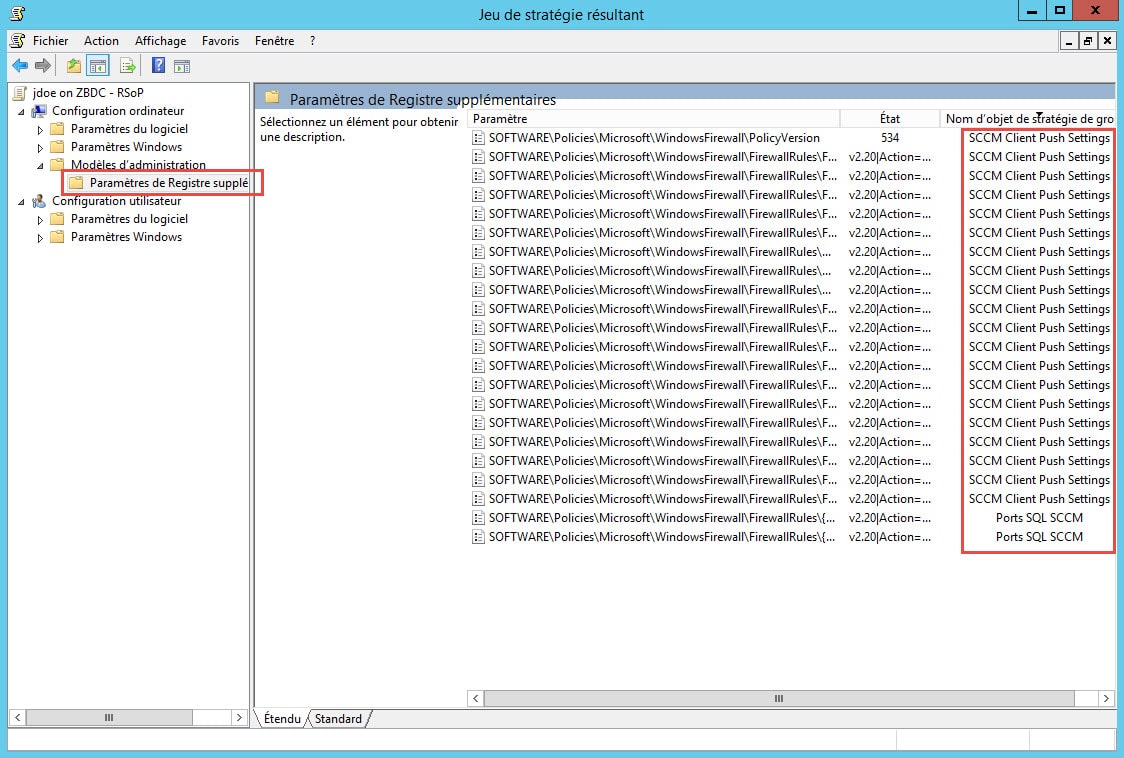Screen dimensions: 1124x758
Task: Open the ? help menu
Action: pos(313,41)
